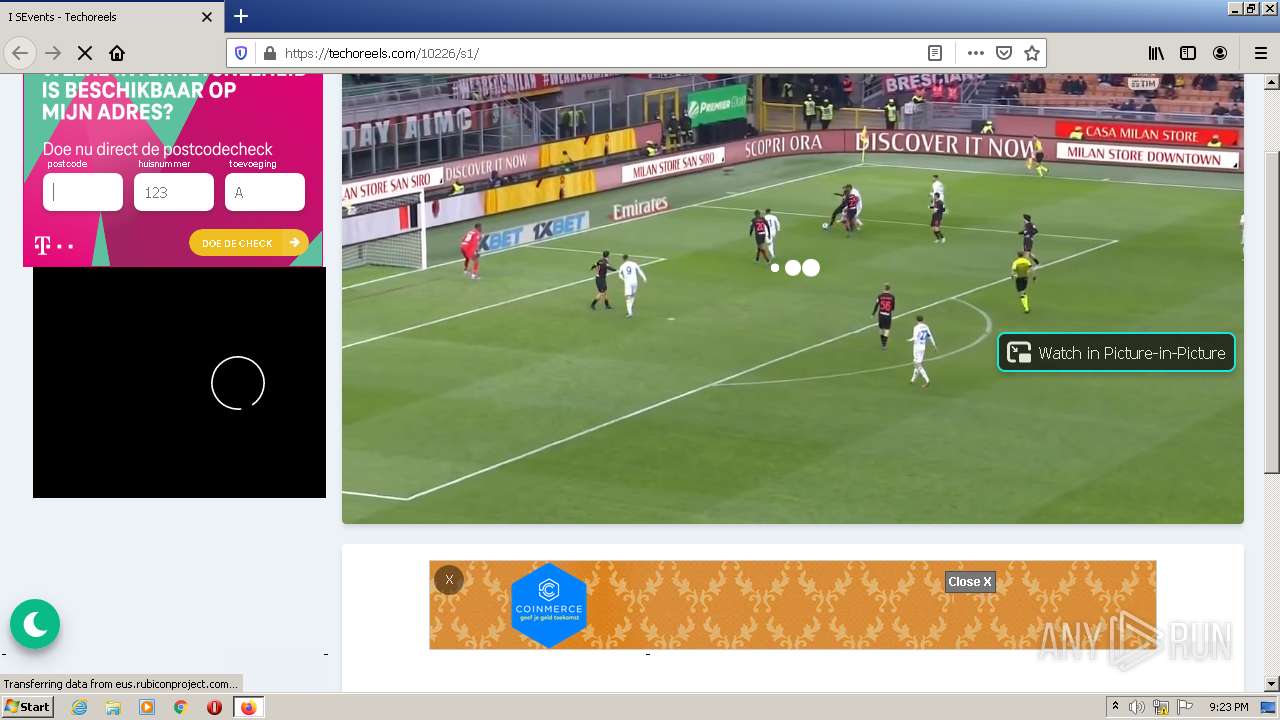Click the Close X ad button
The image size is (1280, 720).
(x=970, y=582)
